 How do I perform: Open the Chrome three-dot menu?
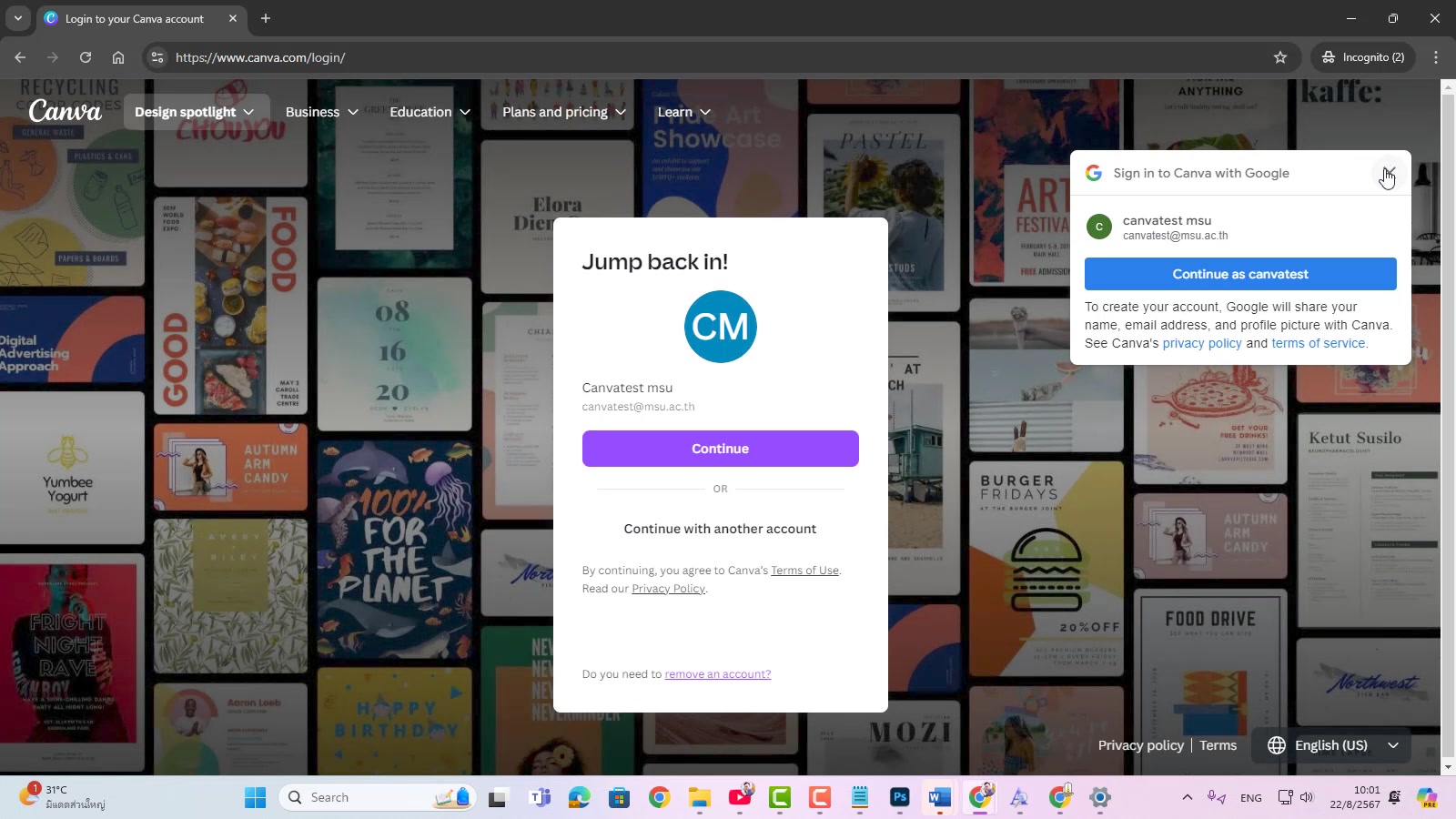pos(1436,57)
